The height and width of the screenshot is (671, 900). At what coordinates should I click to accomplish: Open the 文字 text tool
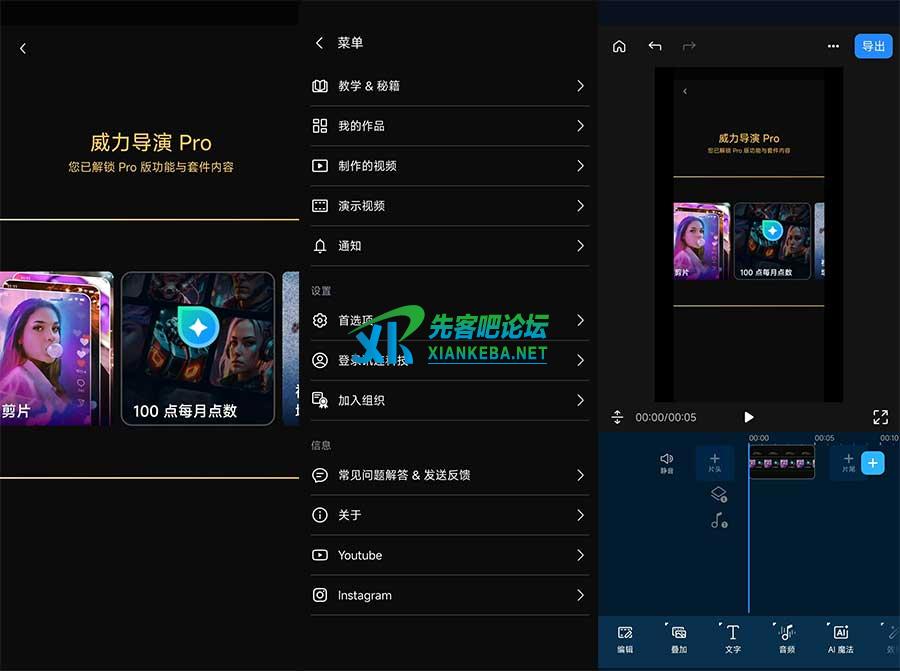point(732,638)
